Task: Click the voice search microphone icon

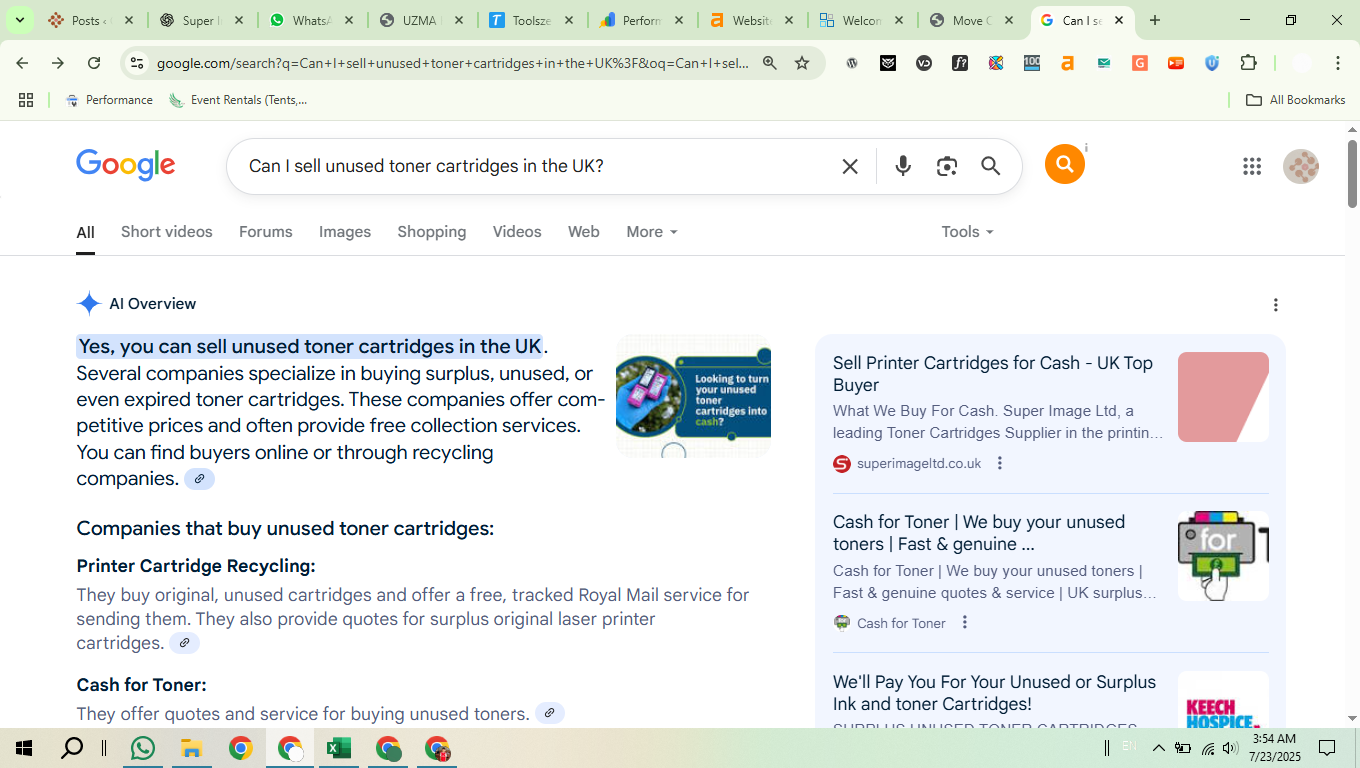Action: tap(903, 166)
